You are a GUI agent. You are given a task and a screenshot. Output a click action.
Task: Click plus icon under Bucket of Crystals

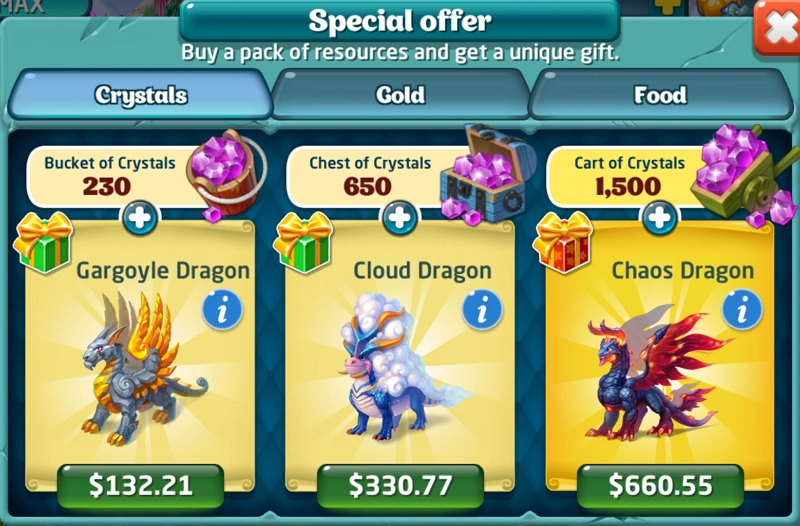[x=140, y=218]
